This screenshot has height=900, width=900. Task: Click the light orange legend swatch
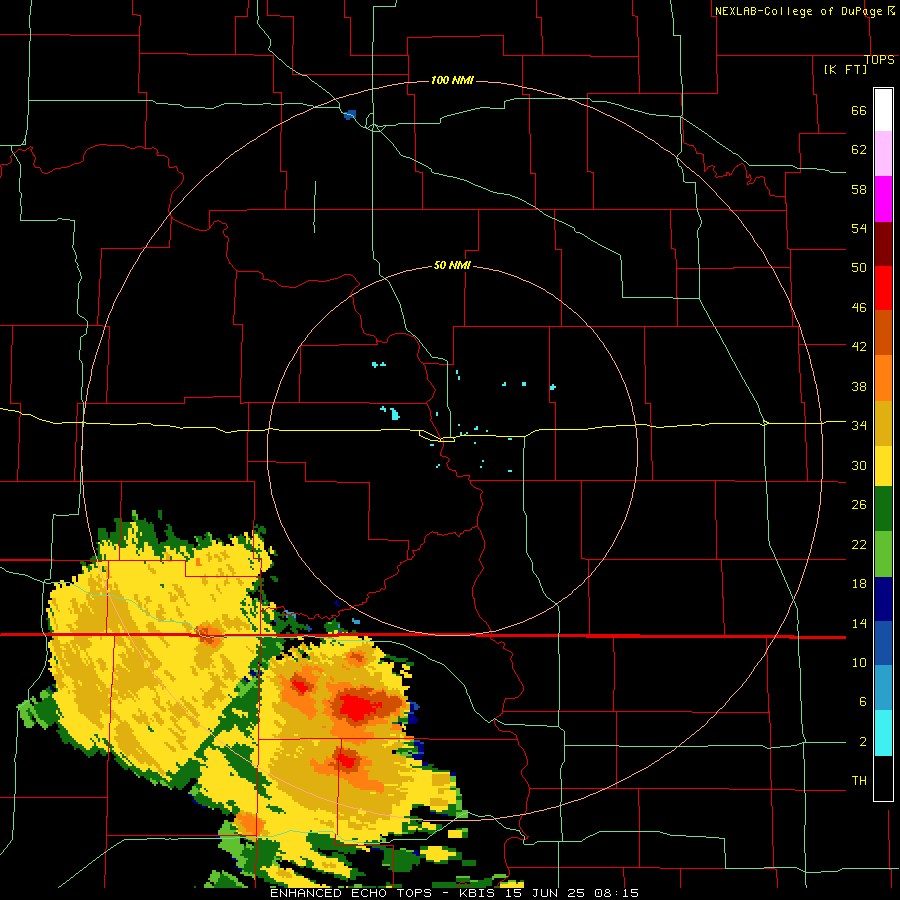(x=883, y=378)
